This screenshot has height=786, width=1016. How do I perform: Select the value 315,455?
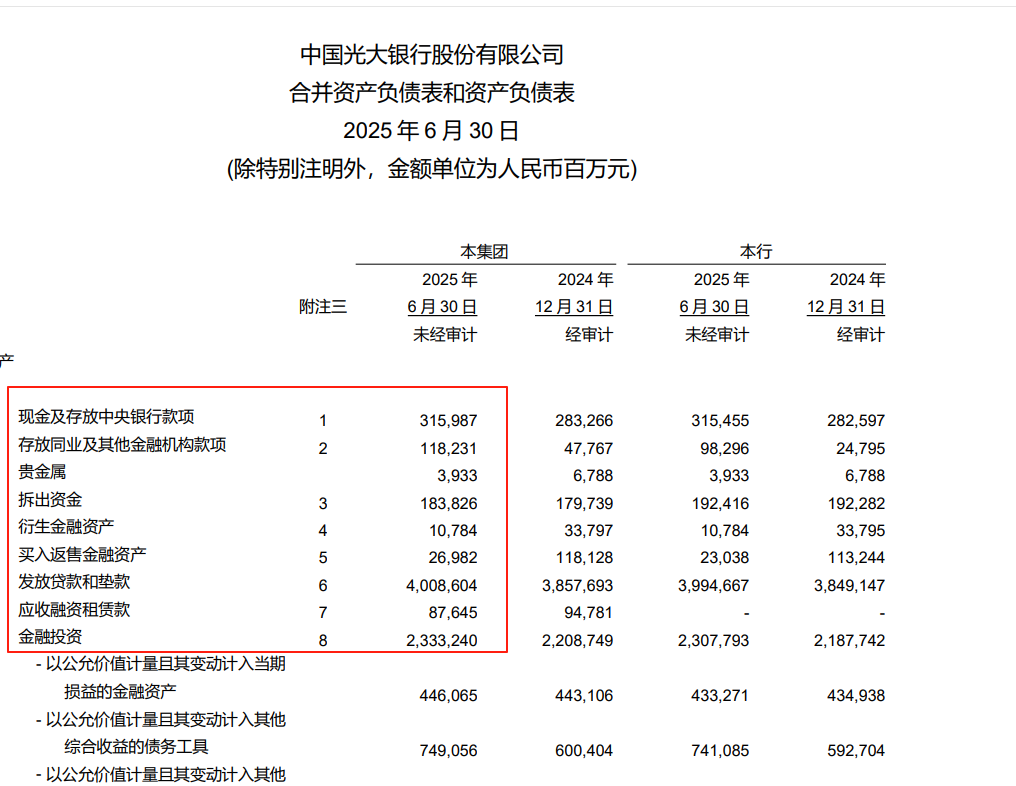click(720, 421)
